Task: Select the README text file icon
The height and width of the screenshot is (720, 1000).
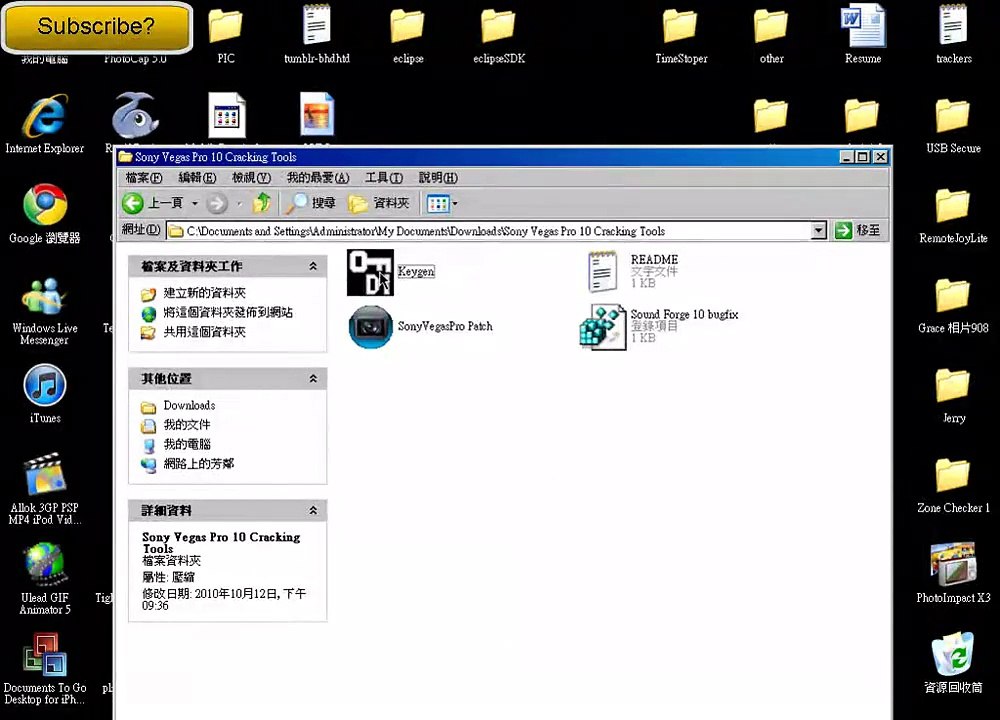Action: point(603,272)
